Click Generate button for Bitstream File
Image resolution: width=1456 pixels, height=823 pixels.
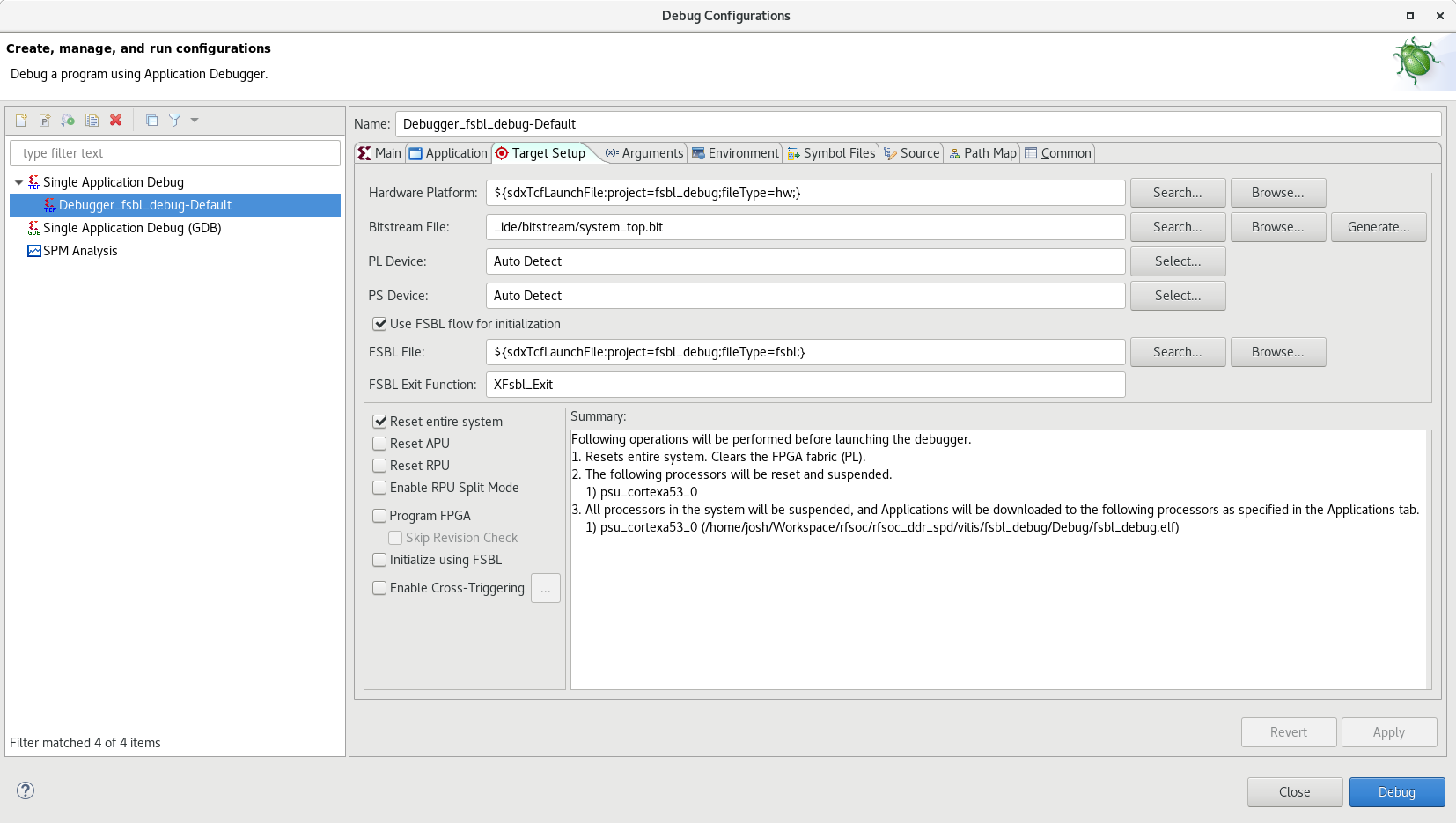tap(1378, 227)
